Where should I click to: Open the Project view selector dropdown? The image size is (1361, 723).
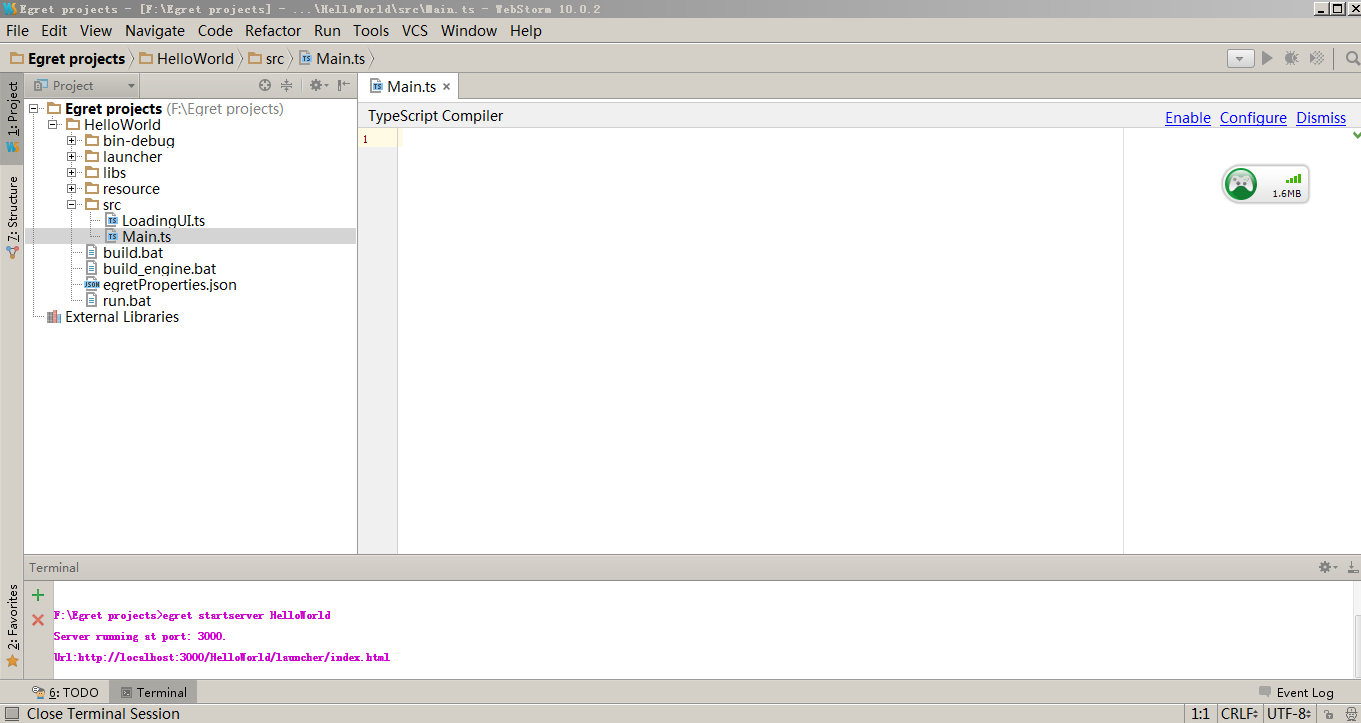pos(83,86)
